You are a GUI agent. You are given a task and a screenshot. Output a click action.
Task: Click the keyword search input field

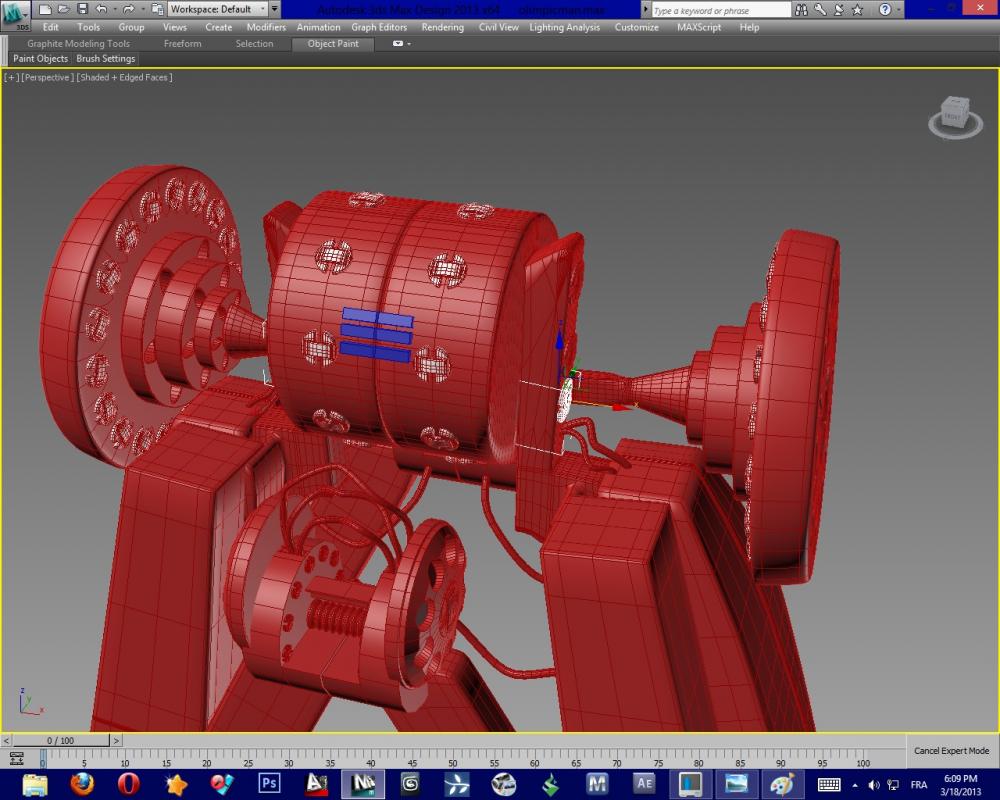tap(720, 10)
